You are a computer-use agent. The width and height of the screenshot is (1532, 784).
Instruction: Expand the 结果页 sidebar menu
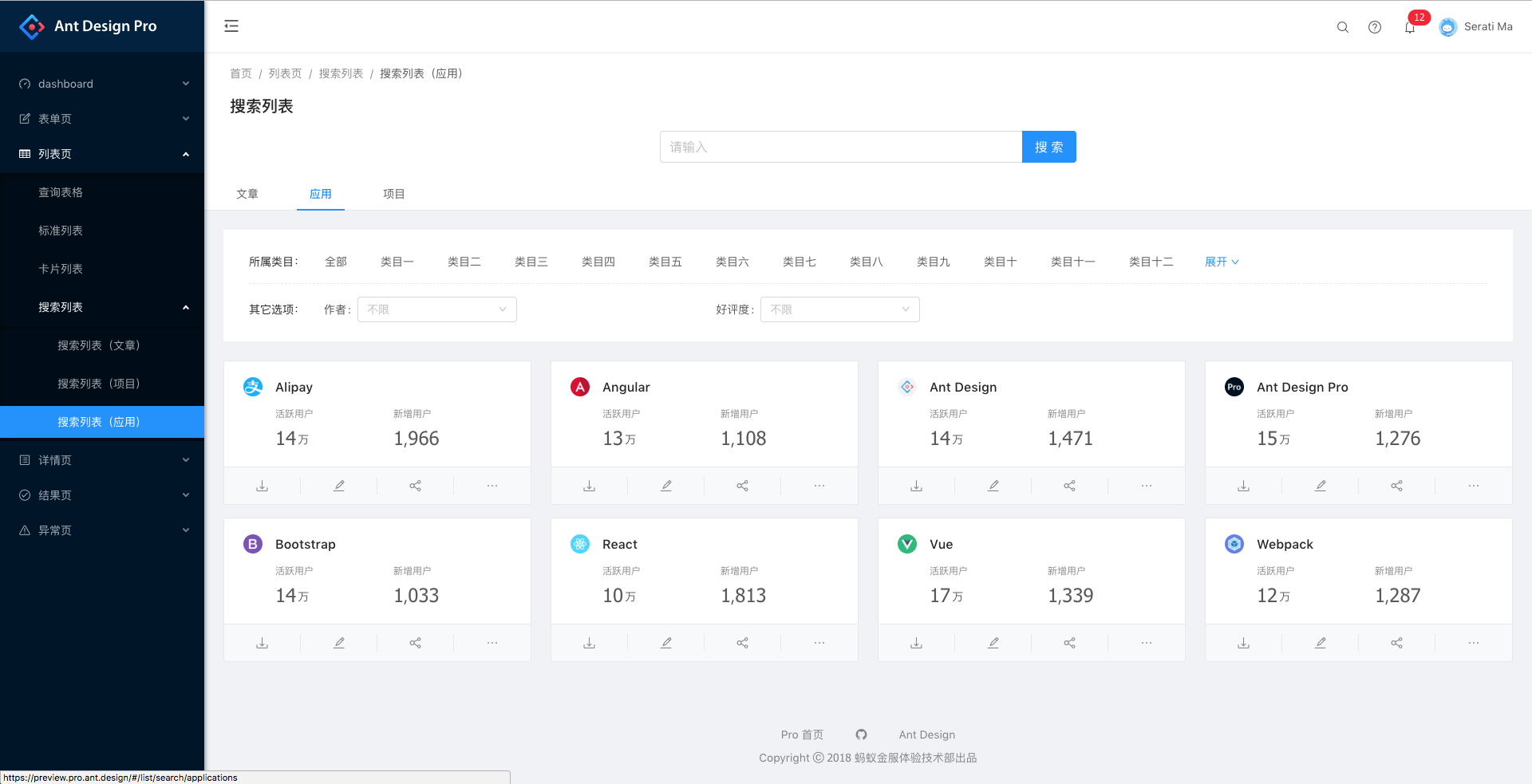pyautogui.click(x=102, y=495)
